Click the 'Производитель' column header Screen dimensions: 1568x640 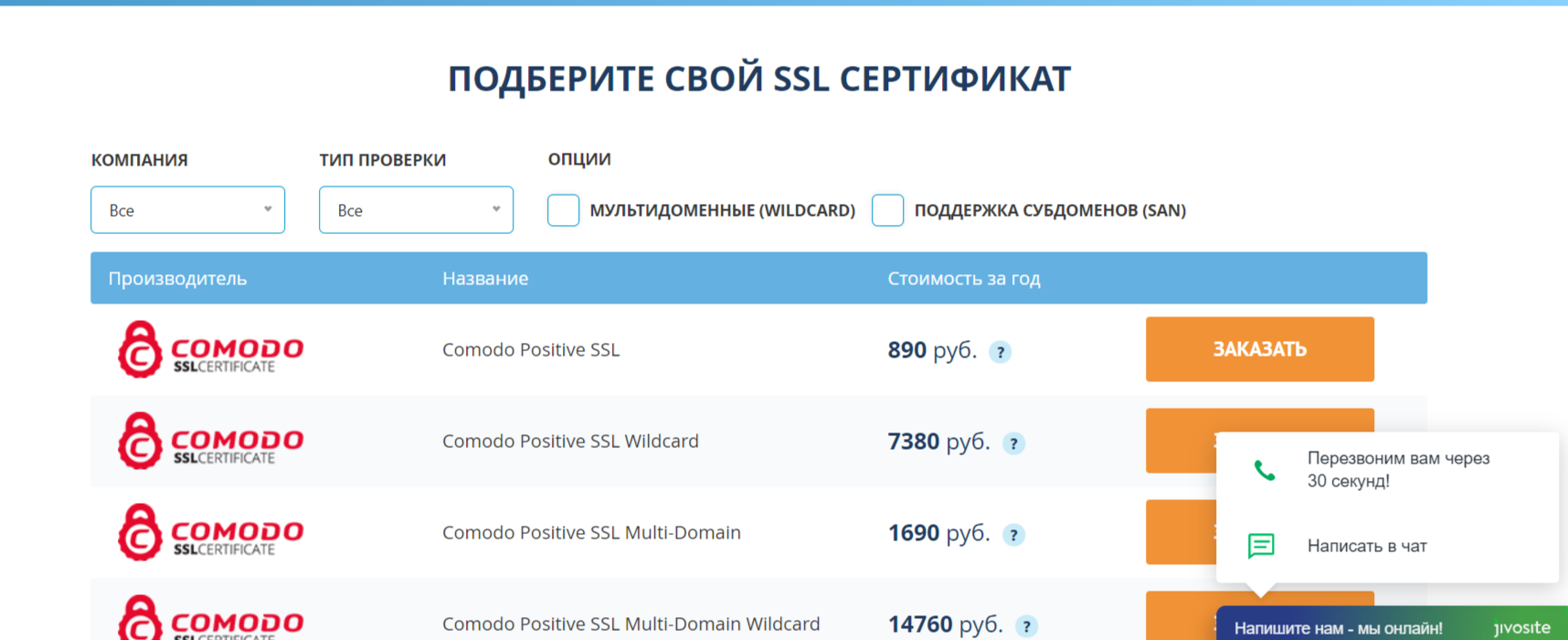177,278
